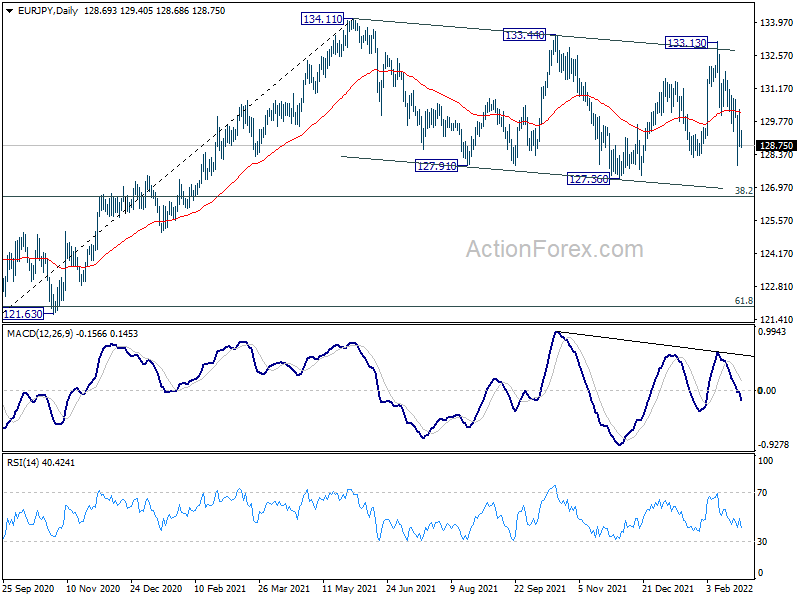
Task: Click the 134.110 price high label
Action: coord(322,19)
